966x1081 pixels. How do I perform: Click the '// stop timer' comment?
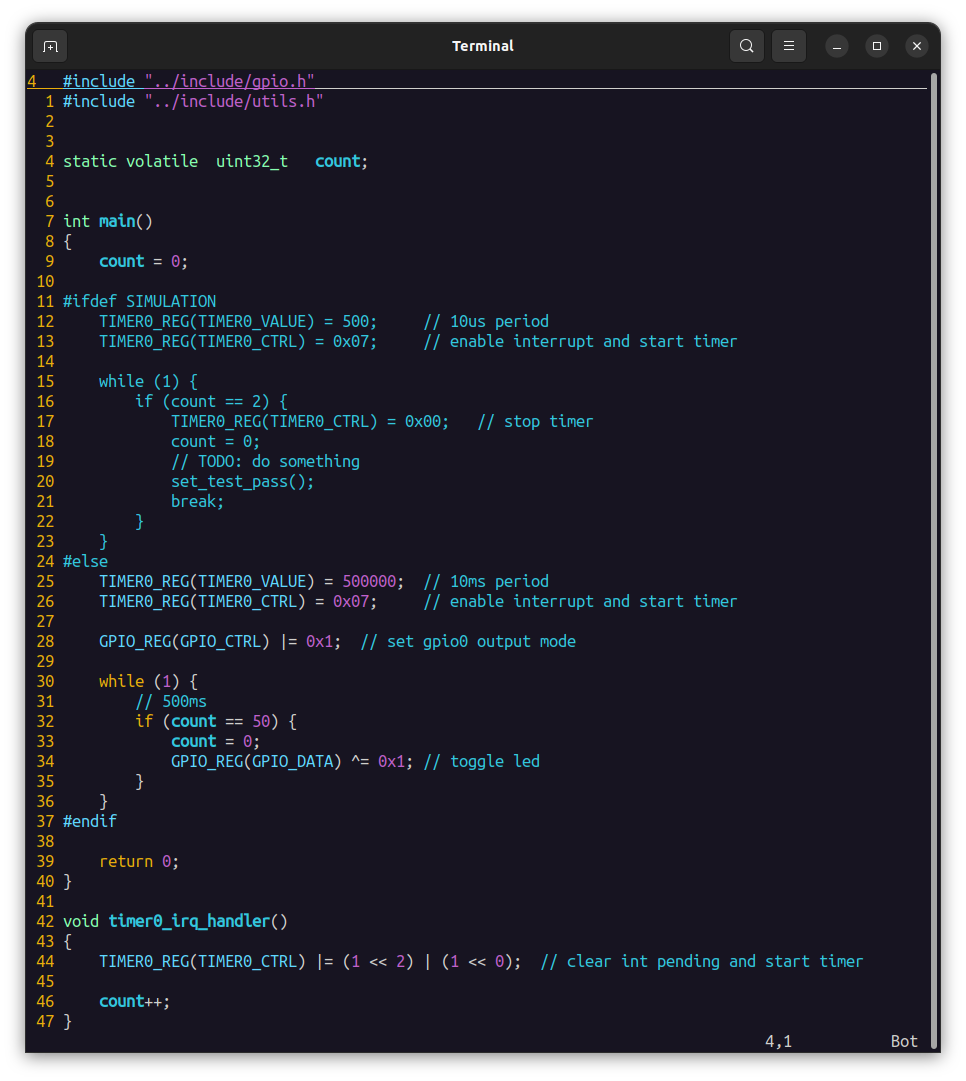pyautogui.click(x=535, y=421)
